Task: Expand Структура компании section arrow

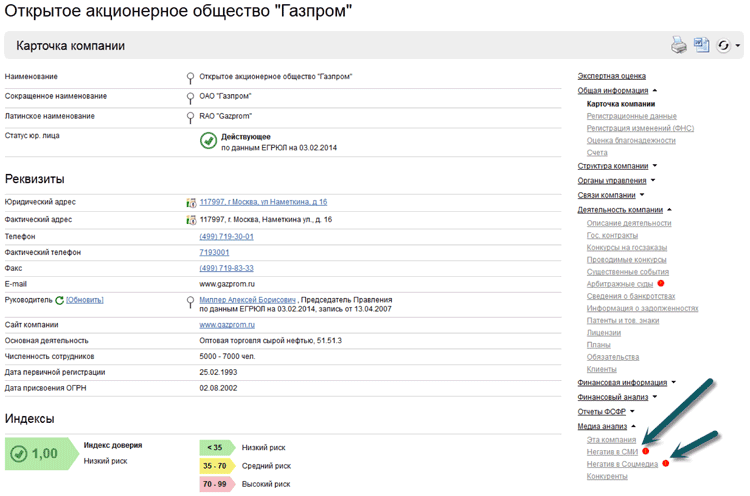Action: (655, 166)
